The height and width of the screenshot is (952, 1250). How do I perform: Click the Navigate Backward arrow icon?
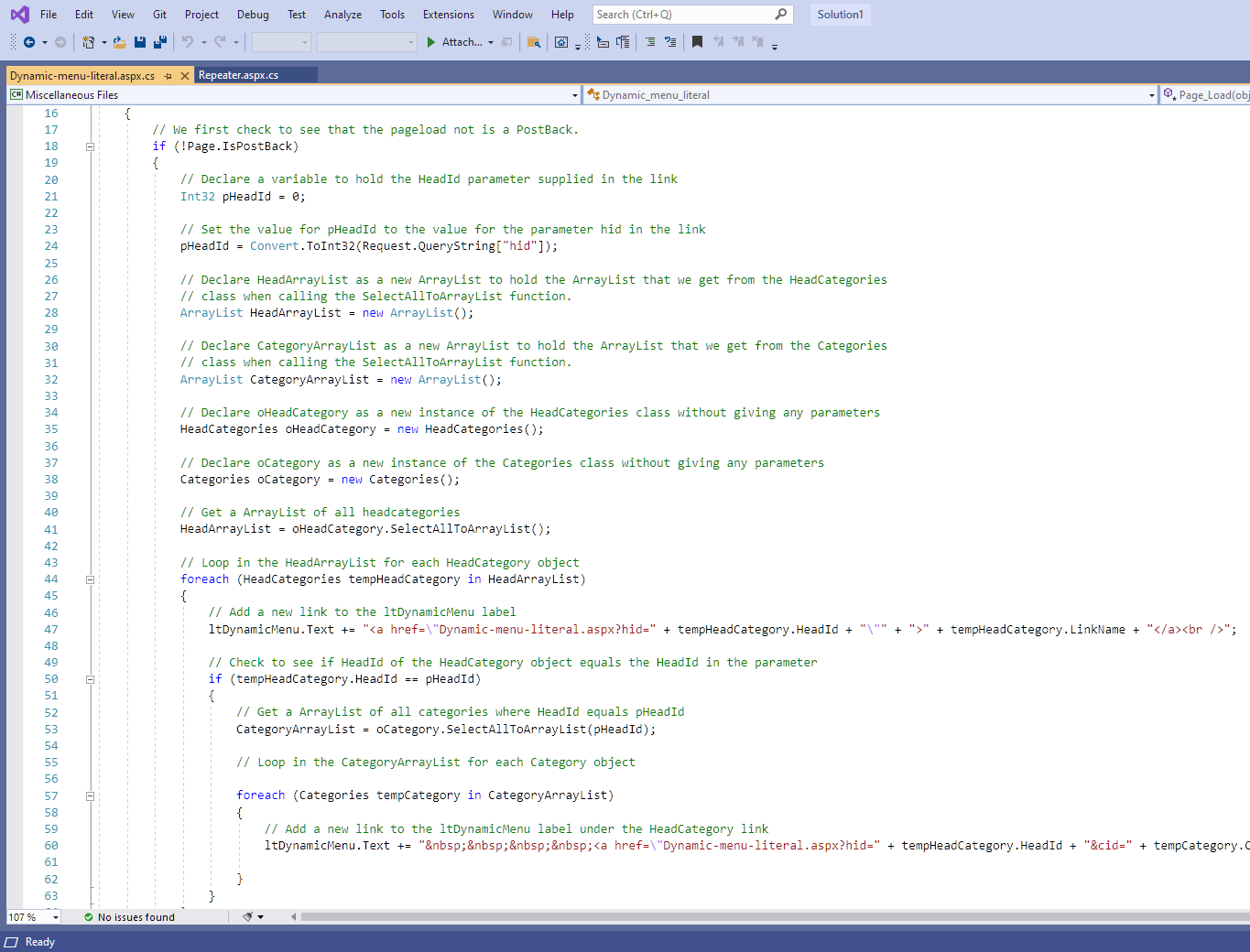[29, 42]
